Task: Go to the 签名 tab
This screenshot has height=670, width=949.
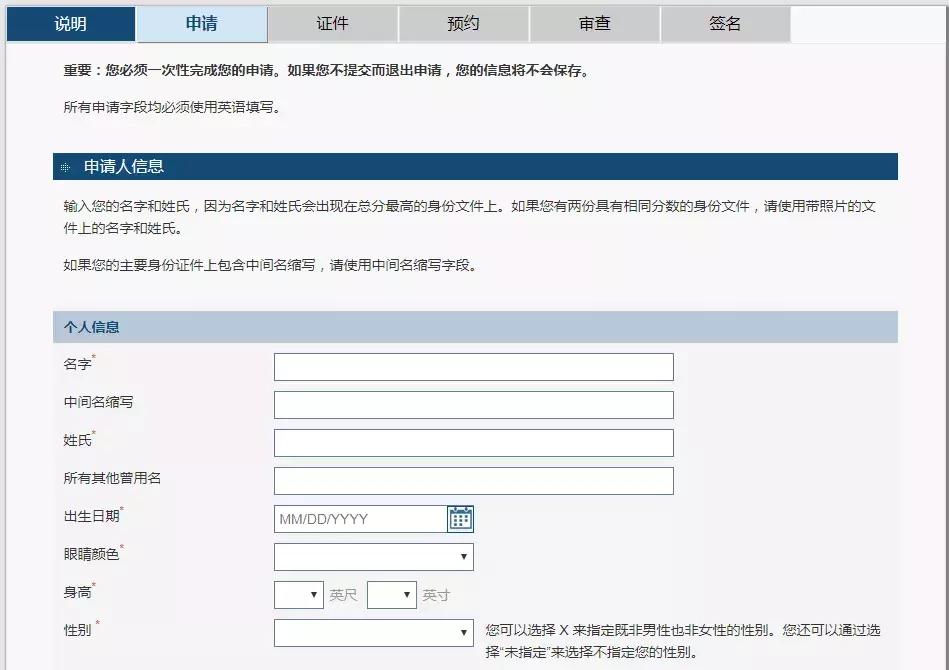Action: point(724,20)
